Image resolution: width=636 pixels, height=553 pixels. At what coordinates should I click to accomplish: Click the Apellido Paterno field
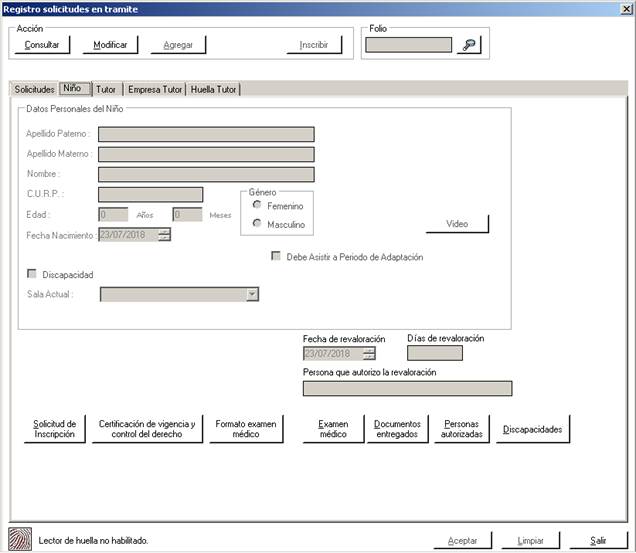(x=206, y=134)
